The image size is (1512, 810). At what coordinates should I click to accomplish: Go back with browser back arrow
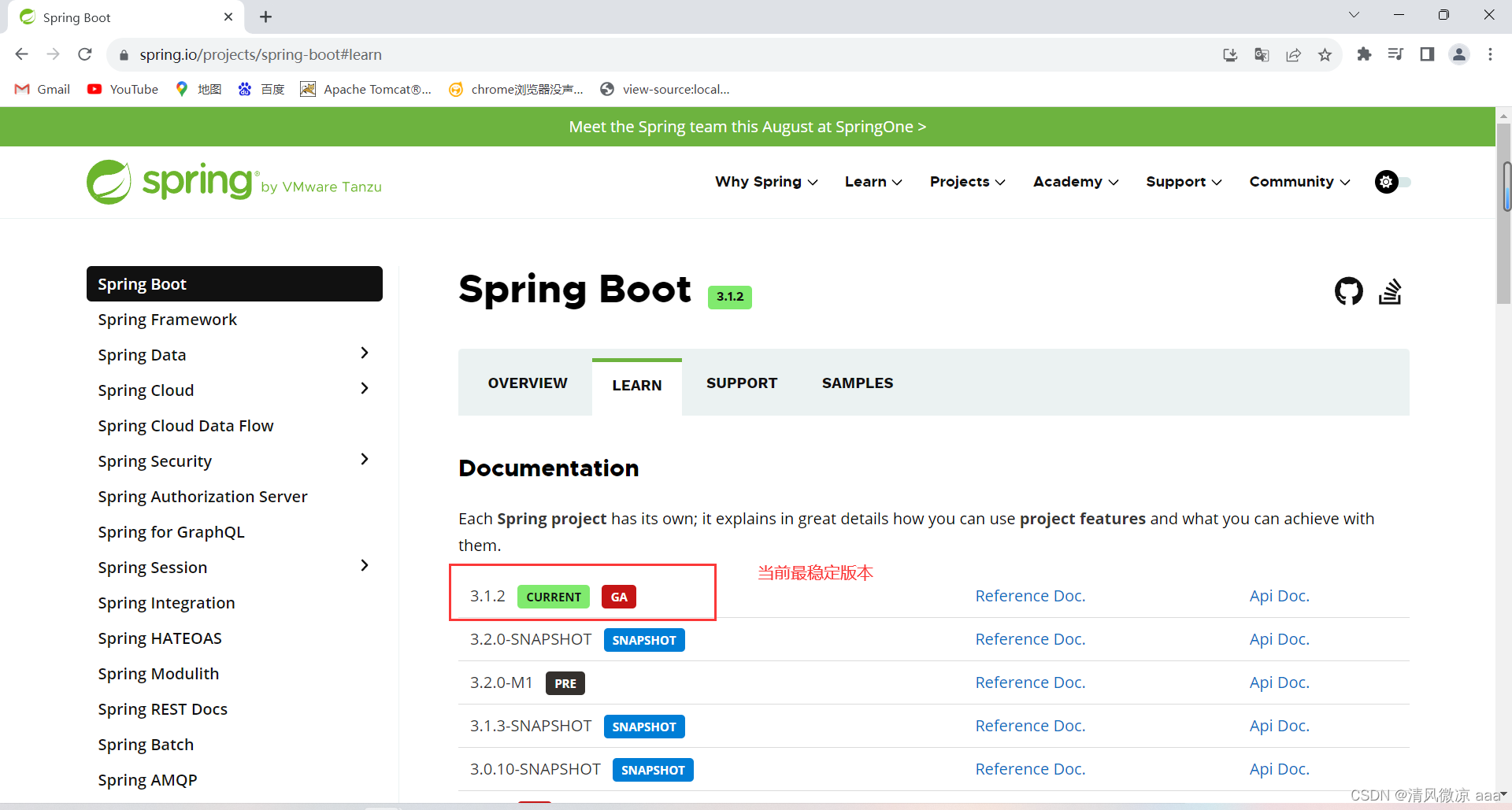pos(22,54)
